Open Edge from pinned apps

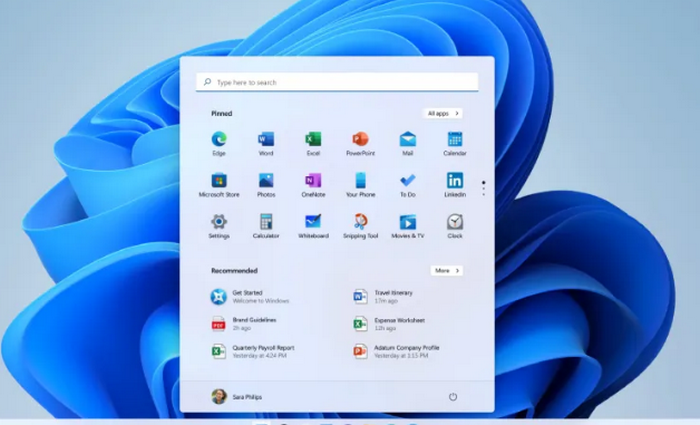(x=219, y=143)
